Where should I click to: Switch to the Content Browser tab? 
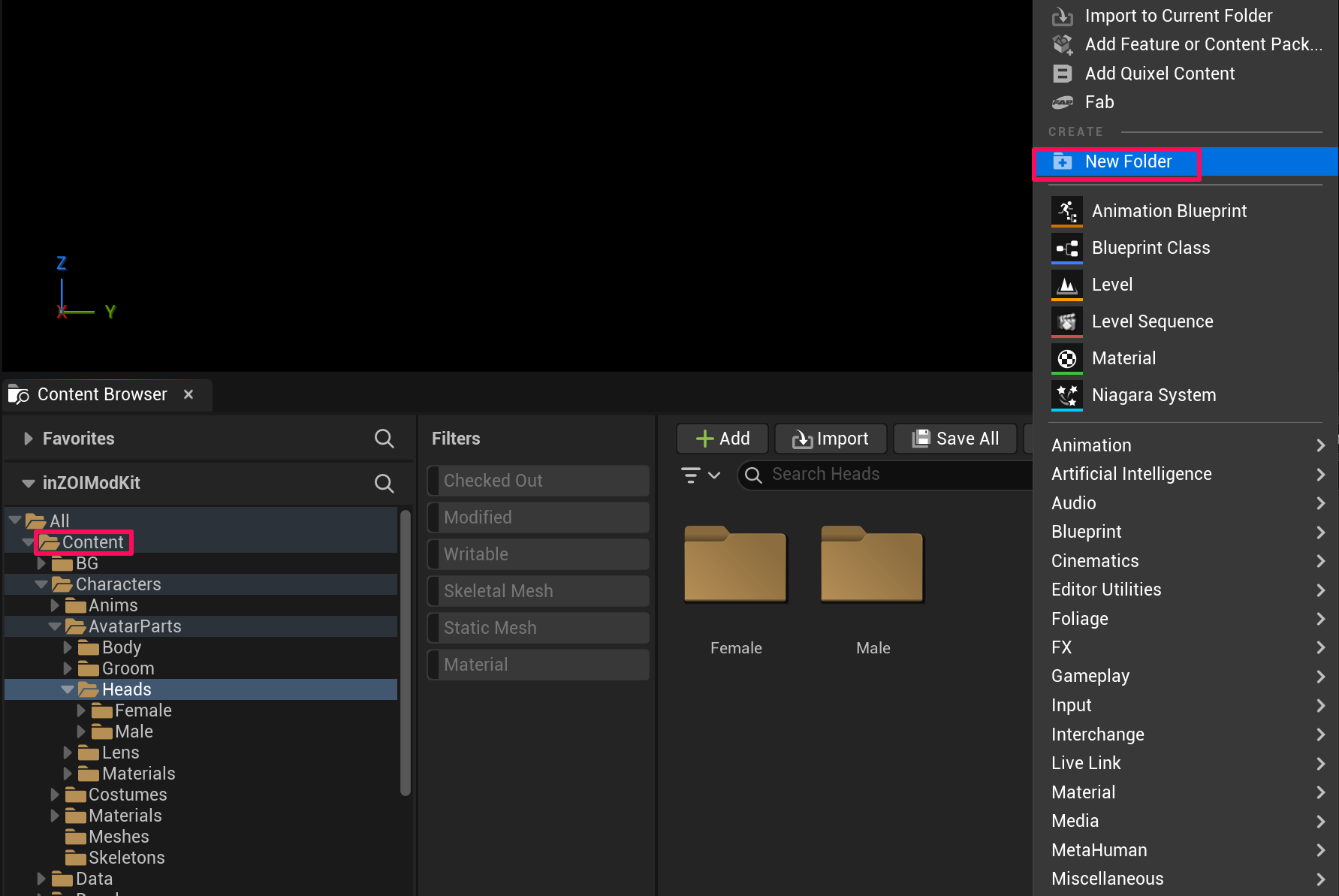[102, 394]
